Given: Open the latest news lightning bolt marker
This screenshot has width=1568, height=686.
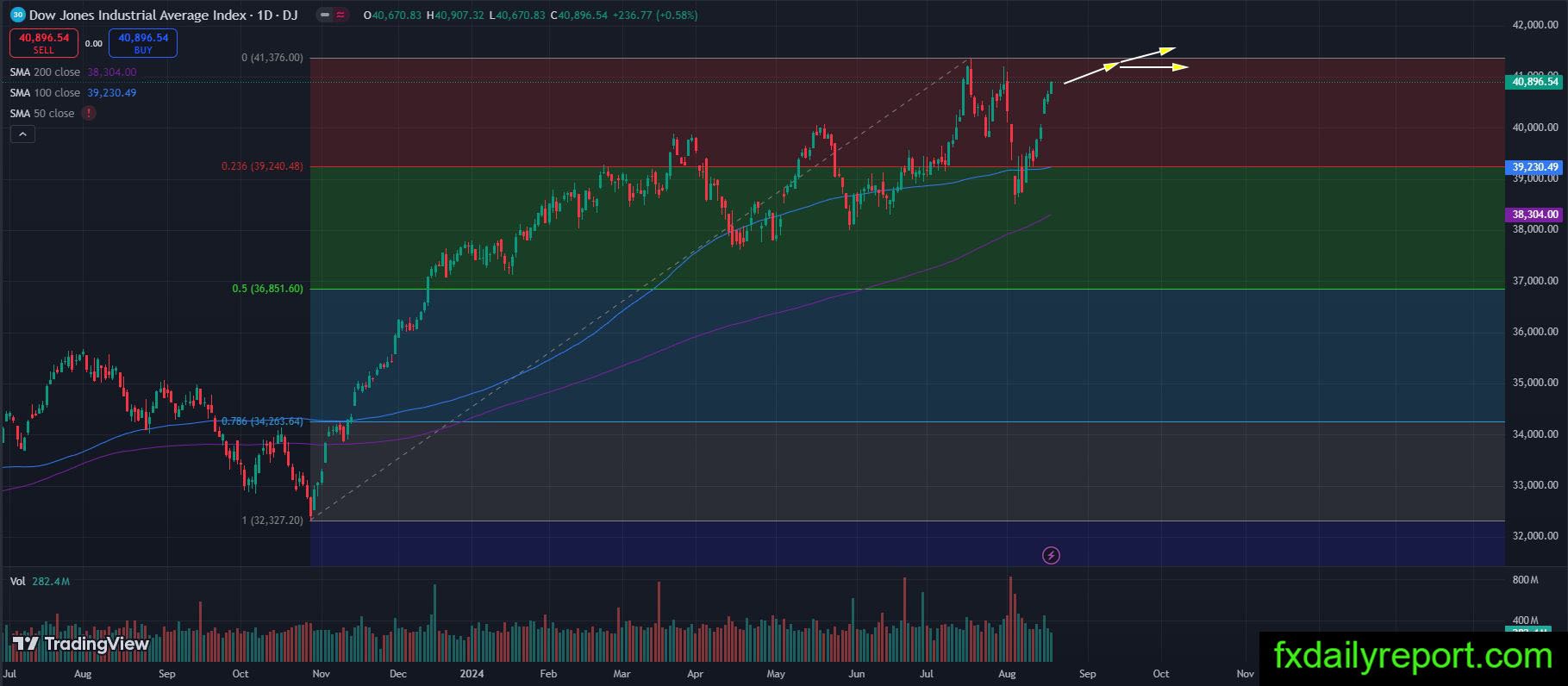Looking at the screenshot, I should pyautogui.click(x=1051, y=555).
